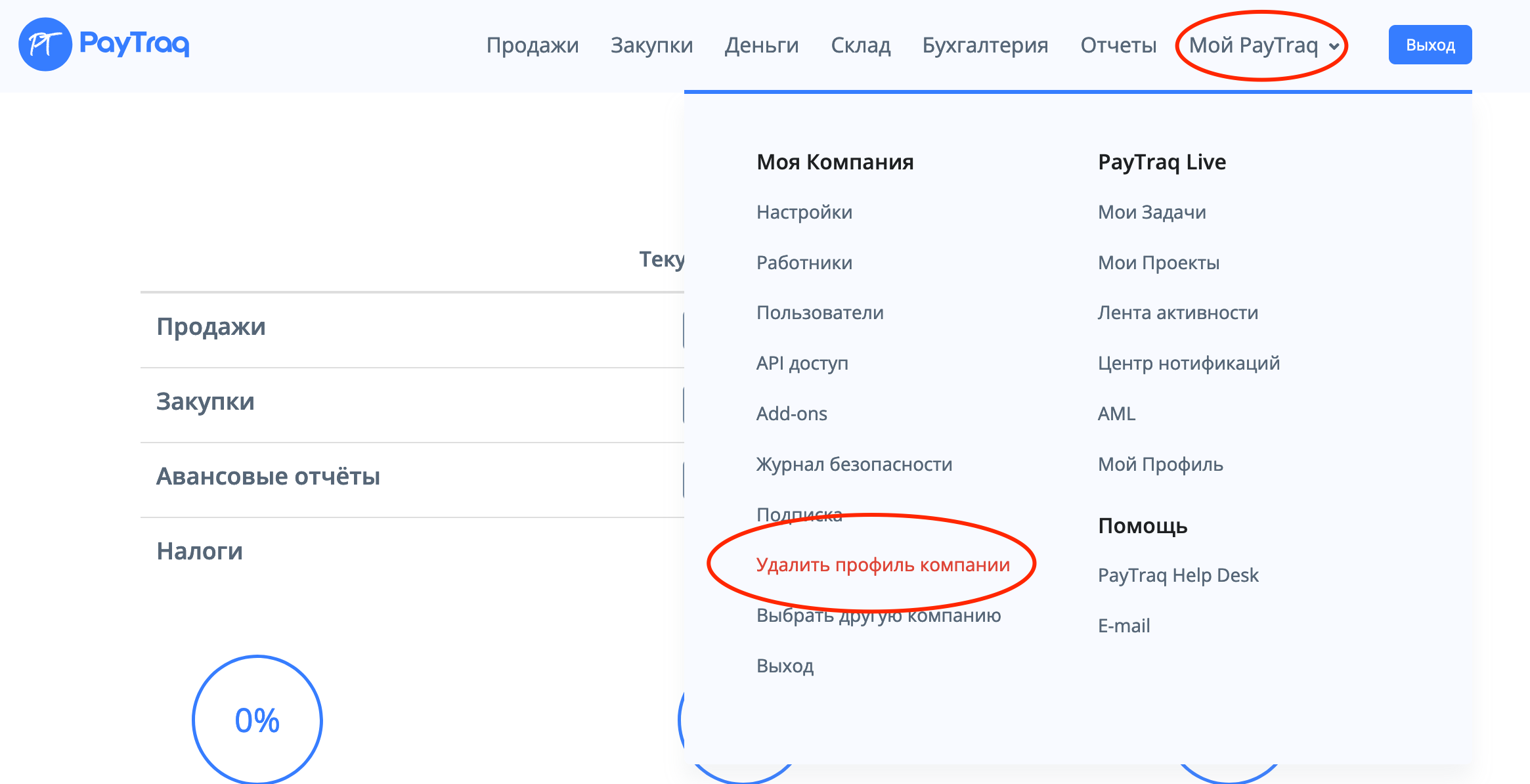1530x784 pixels.
Task: Click red Удалить профиль компании link
Action: tap(883, 565)
